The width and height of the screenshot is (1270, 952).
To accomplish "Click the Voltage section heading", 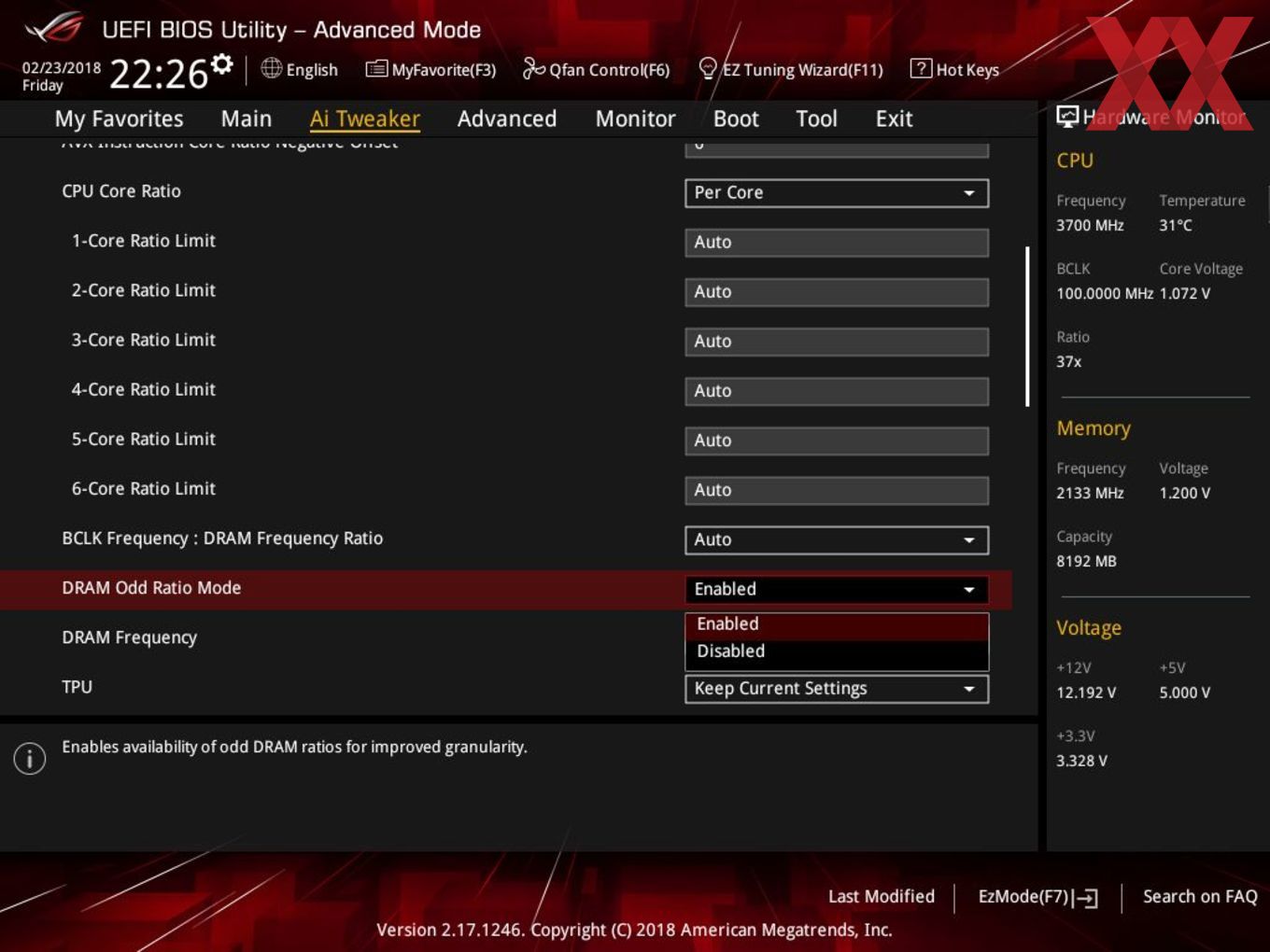I will pyautogui.click(x=1089, y=628).
